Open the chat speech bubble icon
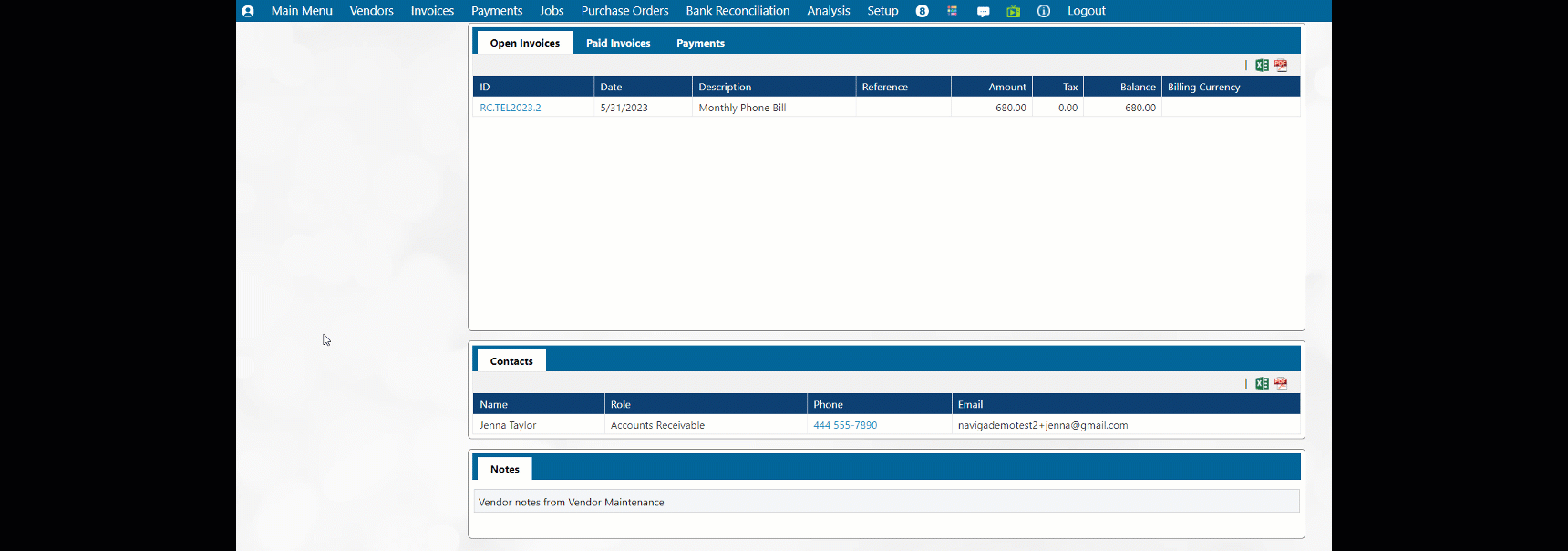 (983, 12)
